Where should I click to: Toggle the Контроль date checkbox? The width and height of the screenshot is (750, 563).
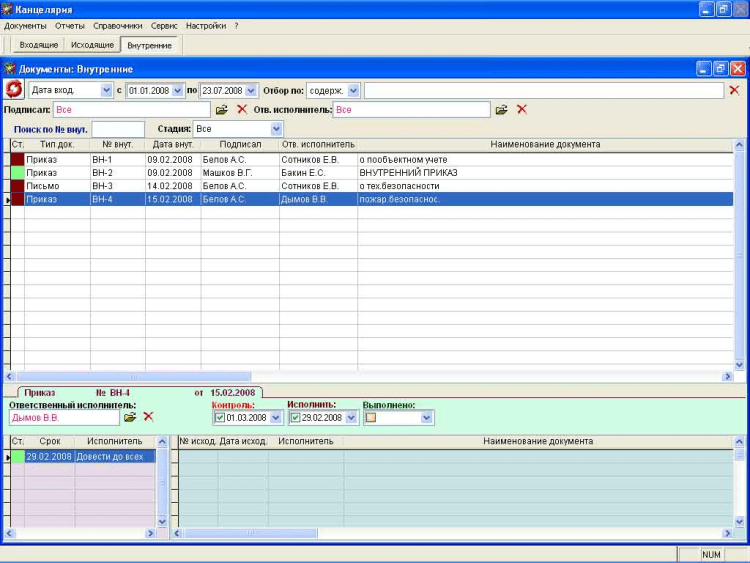point(220,418)
